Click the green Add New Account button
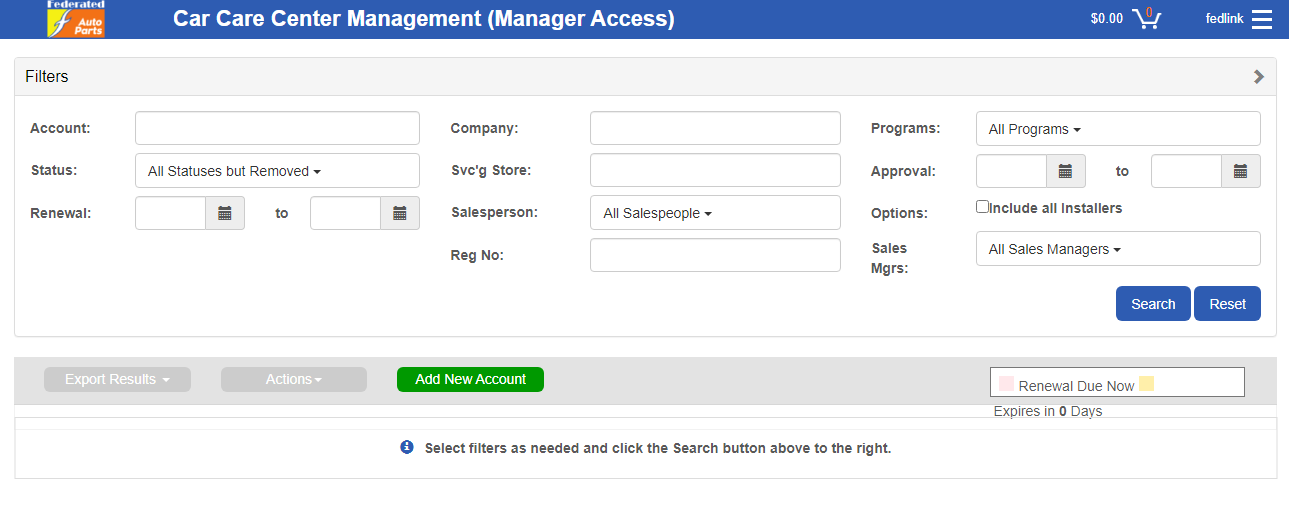This screenshot has width=1289, height=509. [470, 380]
